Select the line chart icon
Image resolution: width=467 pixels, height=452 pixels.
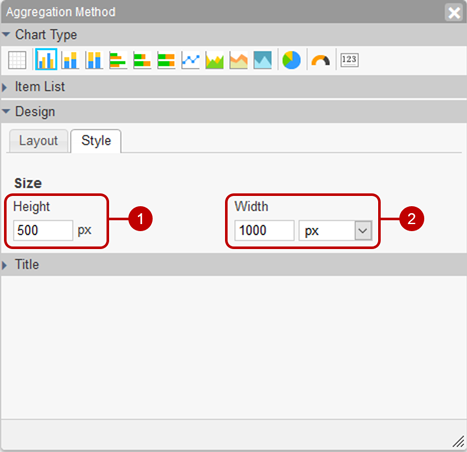point(190,60)
